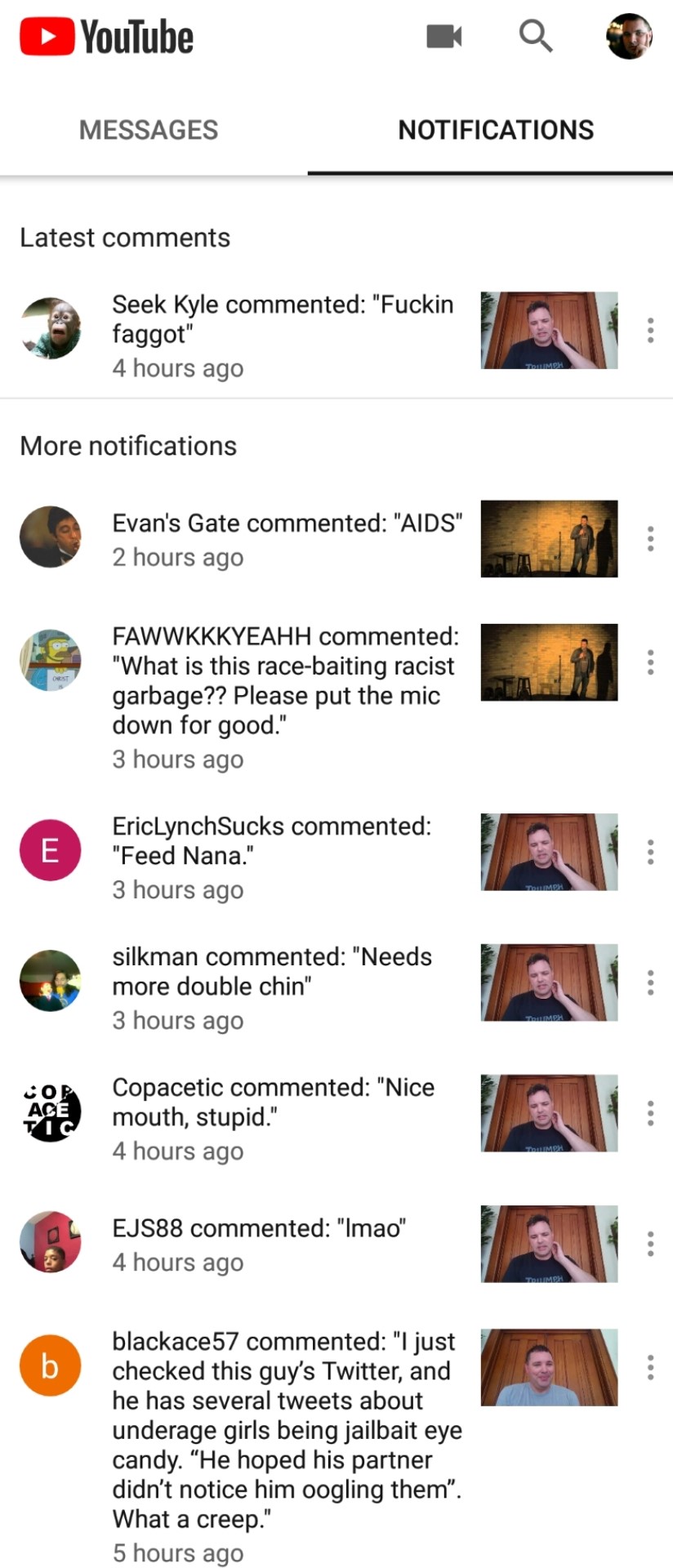Open search with the magnifier icon
The image size is (673, 1568).
click(x=536, y=36)
